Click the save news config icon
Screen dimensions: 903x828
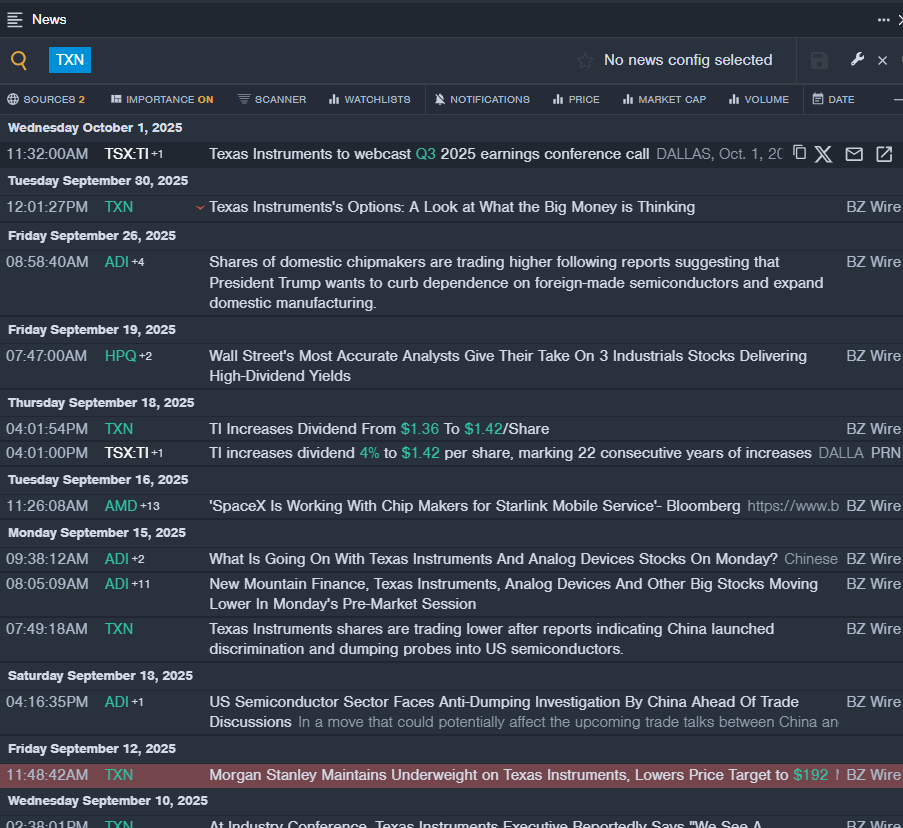click(819, 61)
